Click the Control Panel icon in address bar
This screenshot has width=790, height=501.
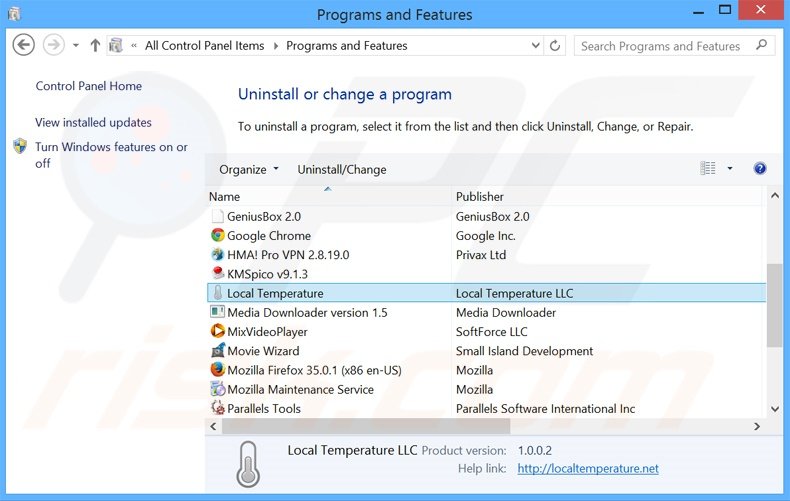[116, 46]
